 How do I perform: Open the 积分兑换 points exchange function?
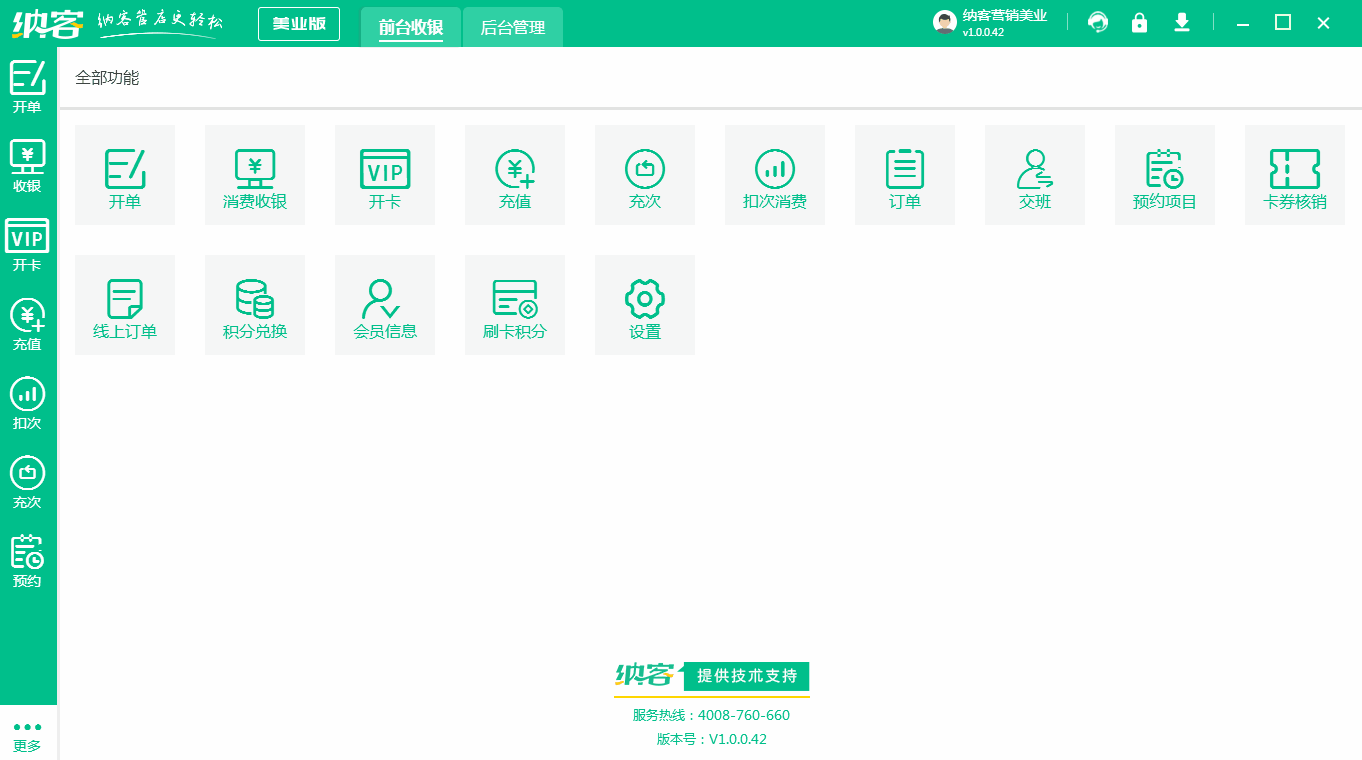pos(255,304)
